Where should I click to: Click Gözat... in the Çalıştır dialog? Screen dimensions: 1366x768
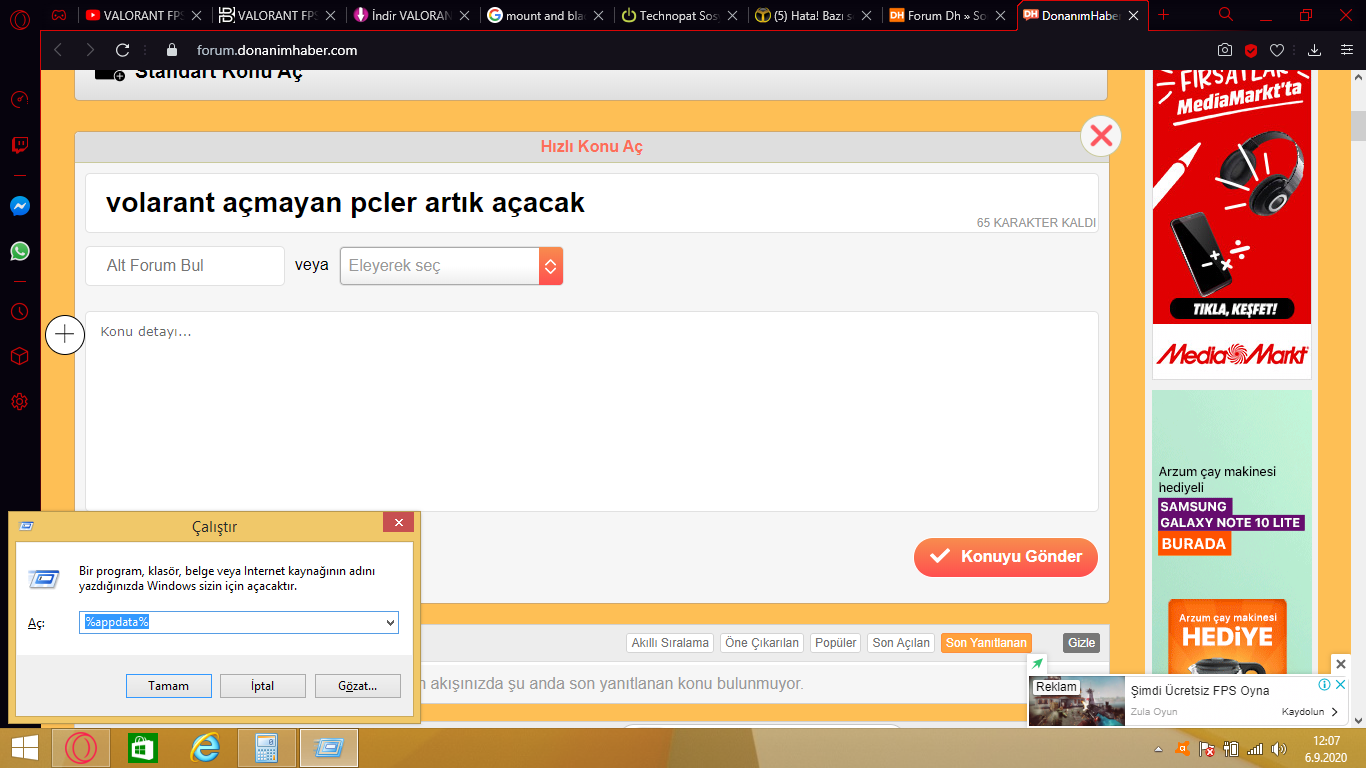click(357, 686)
